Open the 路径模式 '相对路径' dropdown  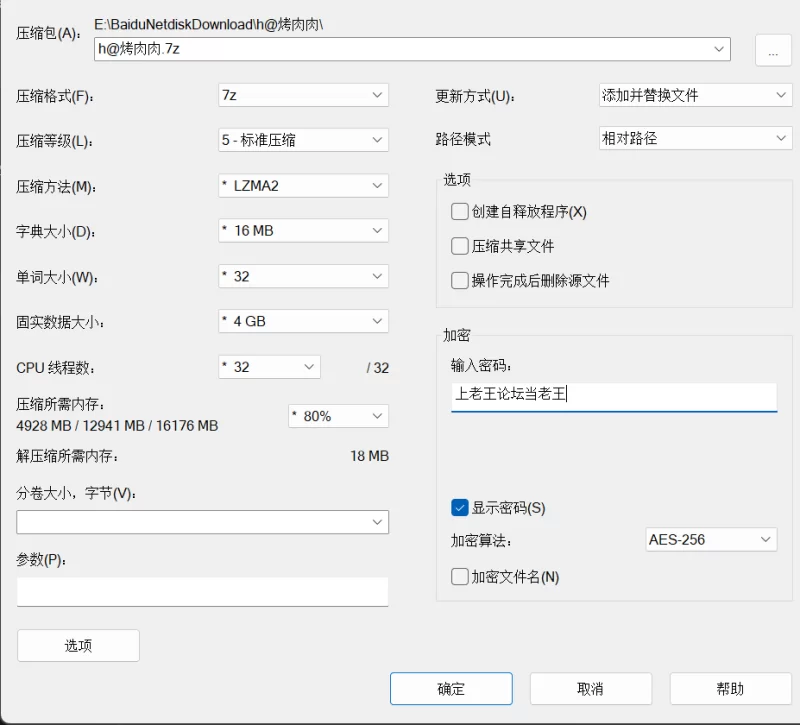696,138
